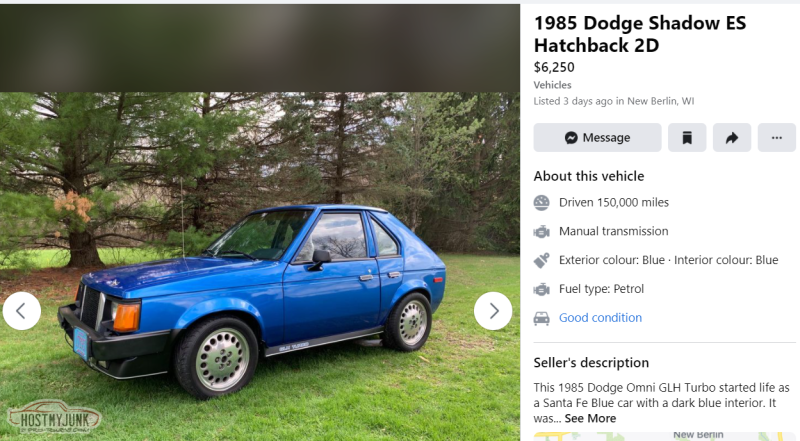
Task: Click the Messenger icon in Message button
Action: click(x=571, y=138)
